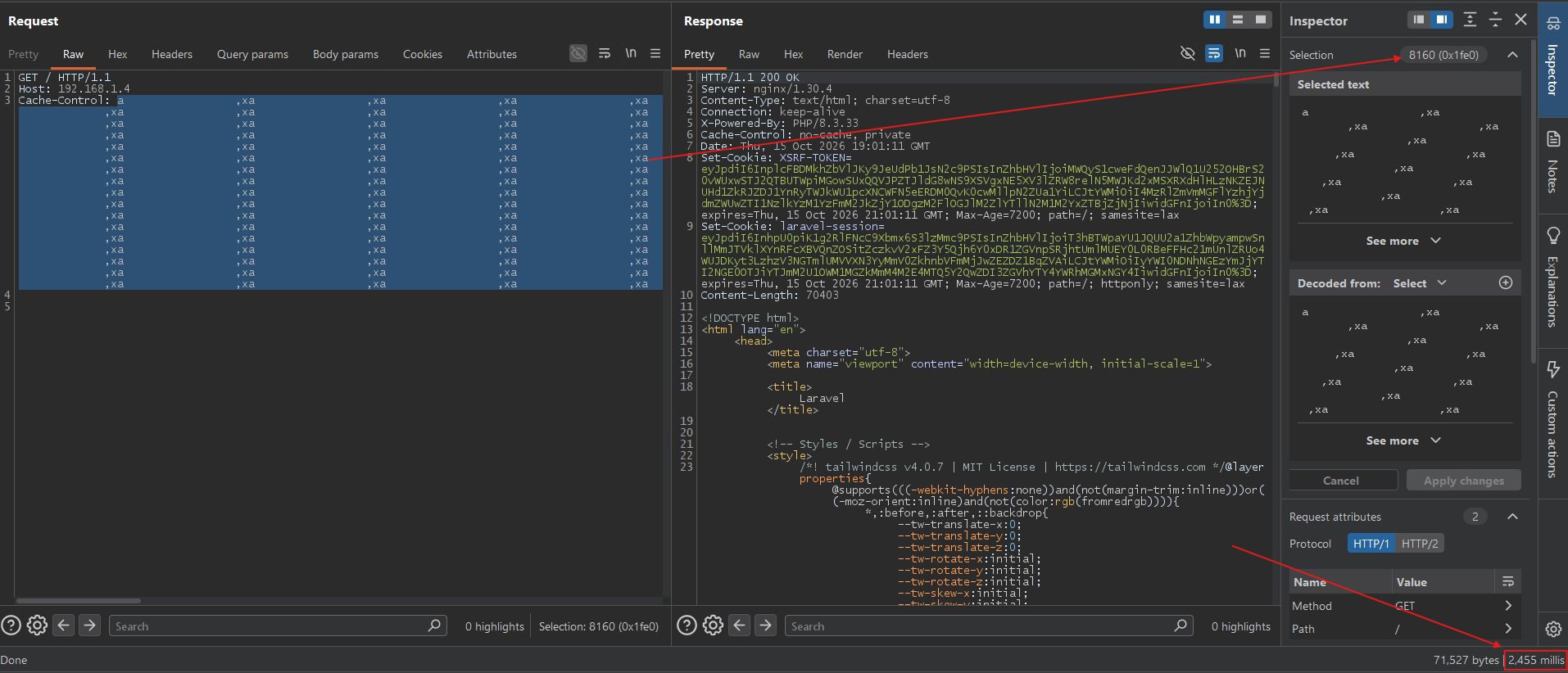Collapse the Request attributes section
Viewport: 1568px width, 673px height.
pos(1512,517)
